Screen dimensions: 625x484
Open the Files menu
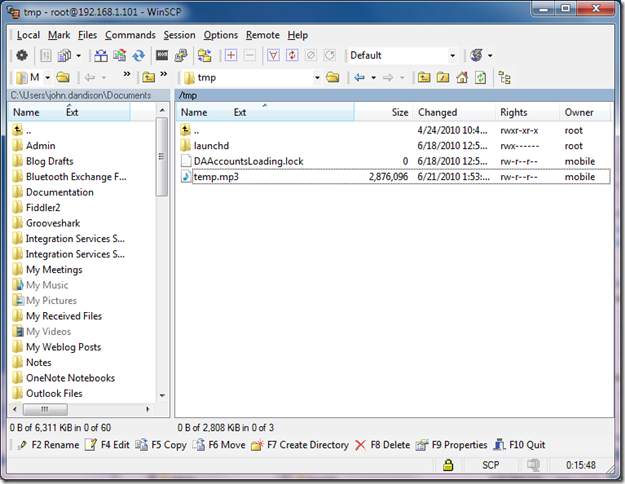pos(87,35)
